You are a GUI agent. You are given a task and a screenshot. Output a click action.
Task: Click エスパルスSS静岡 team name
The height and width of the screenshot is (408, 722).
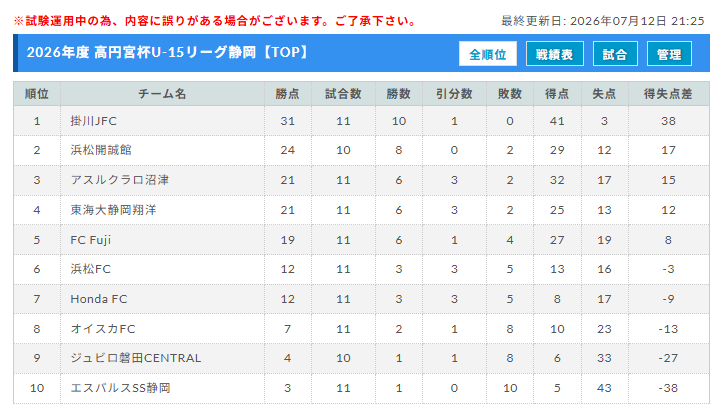120,388
